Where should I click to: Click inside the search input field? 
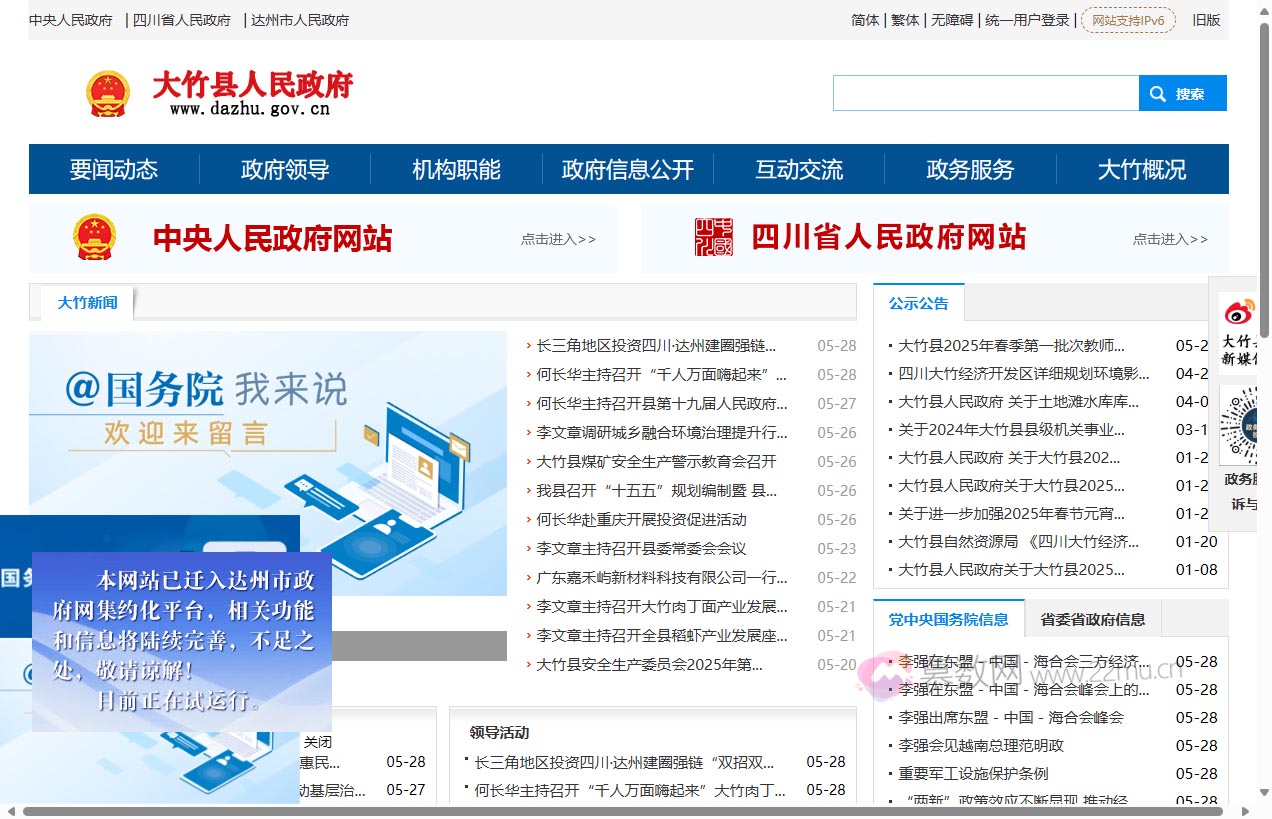click(x=985, y=93)
